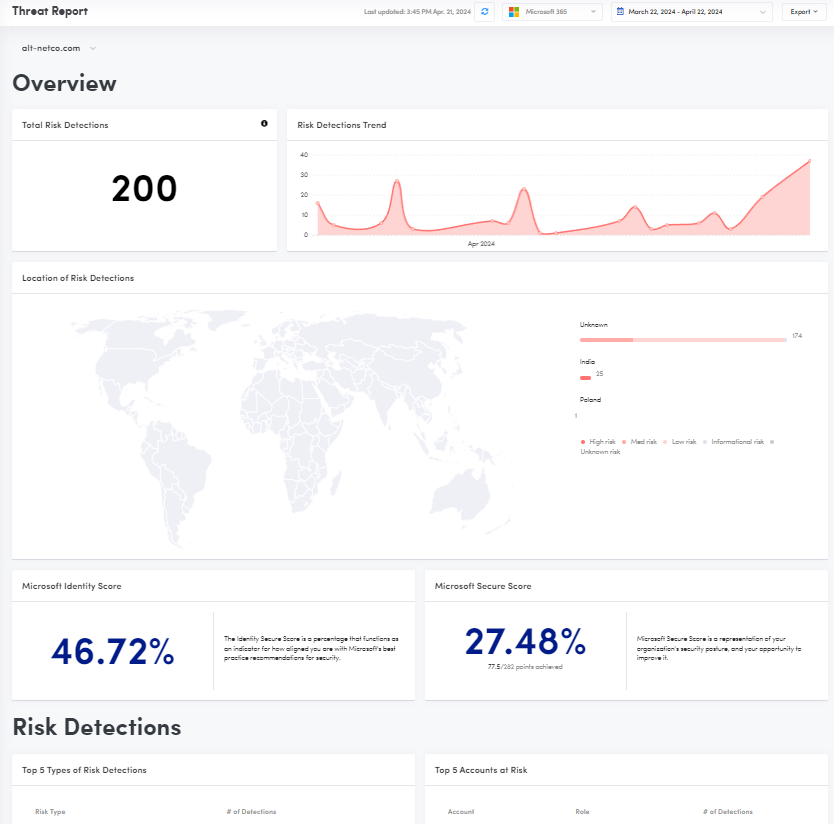Open the date range dropdown
The width and height of the screenshot is (834, 824).
pos(692,12)
